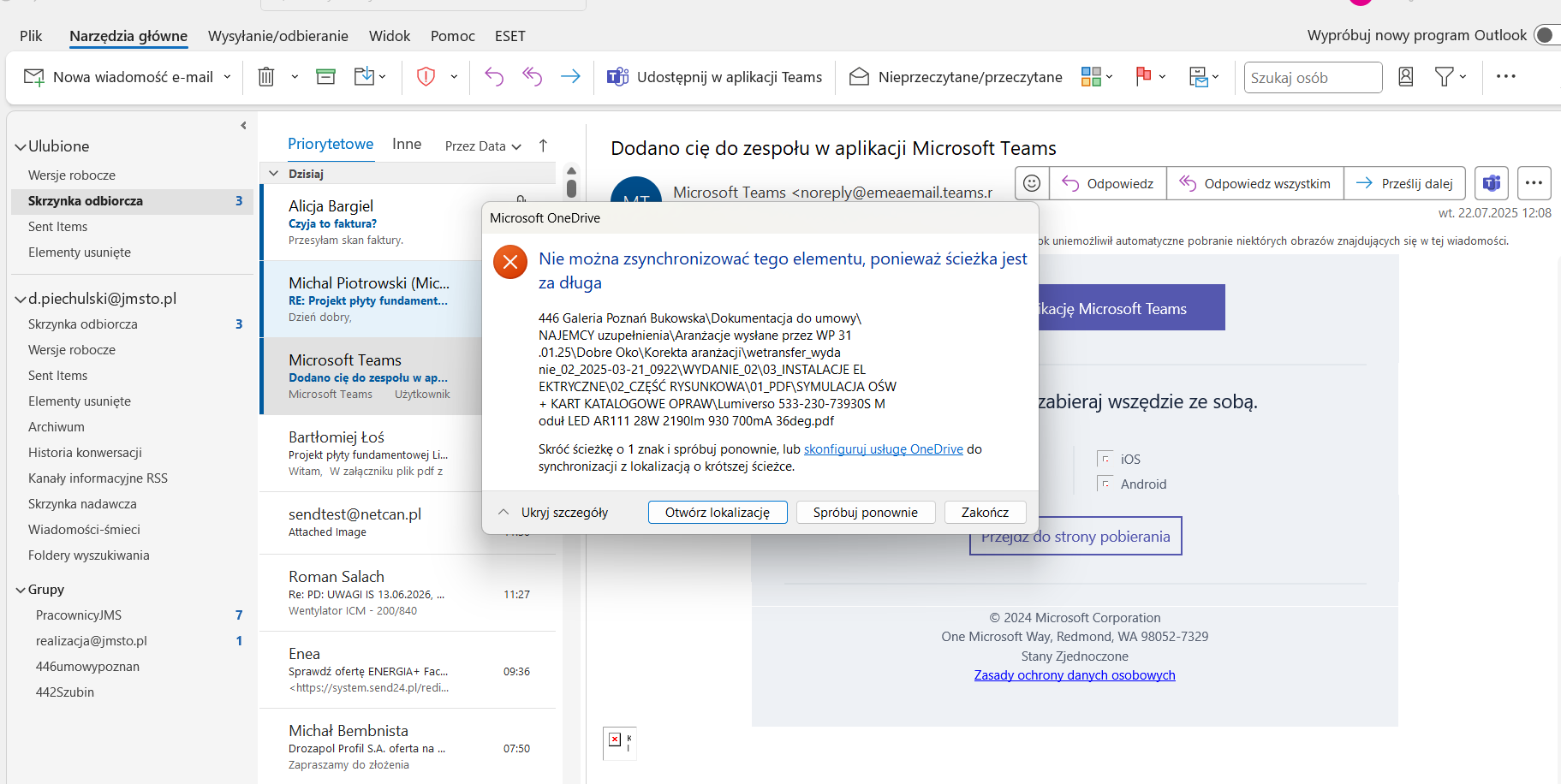Click the message list scrollbar thumb

pos(571,187)
